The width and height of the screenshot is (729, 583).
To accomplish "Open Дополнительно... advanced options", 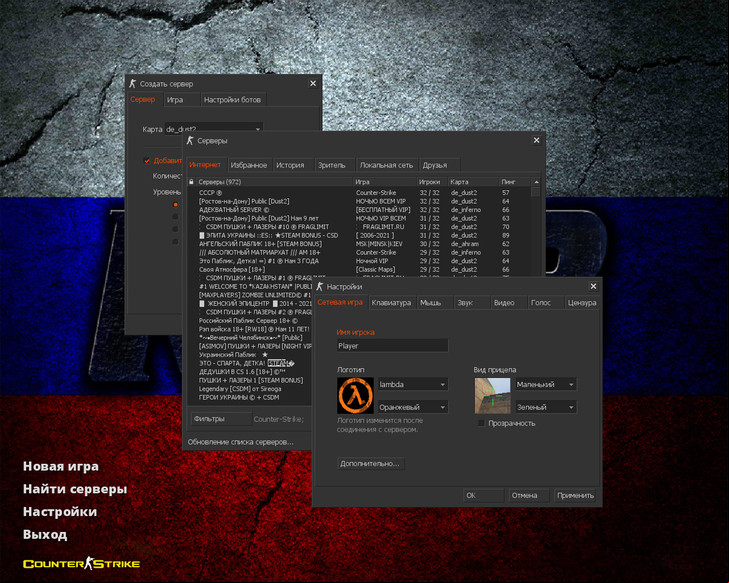I will coord(371,464).
